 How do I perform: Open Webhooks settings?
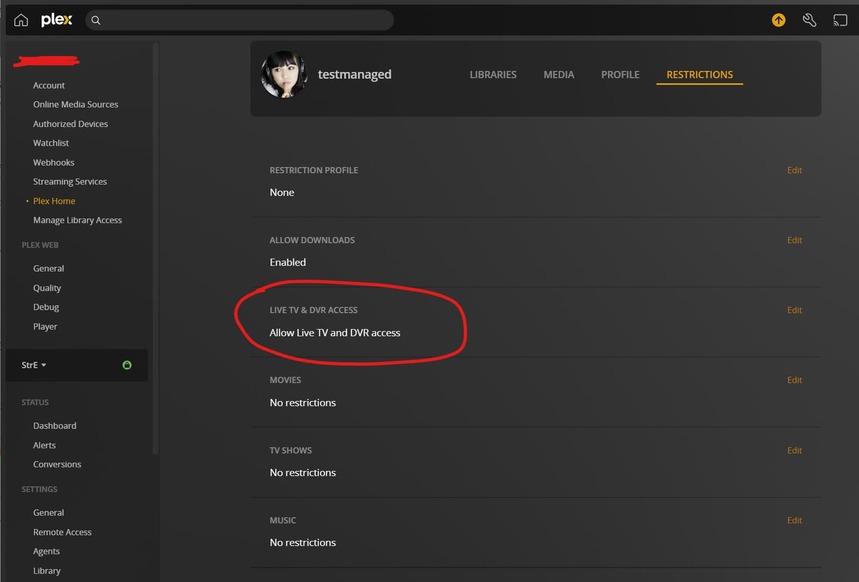point(54,162)
